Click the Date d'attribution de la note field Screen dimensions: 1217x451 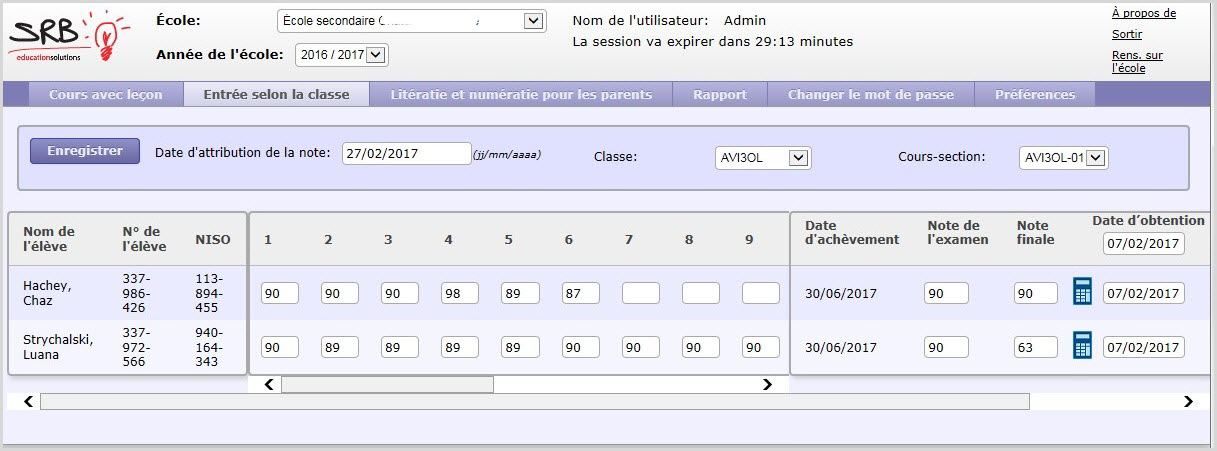coord(406,154)
